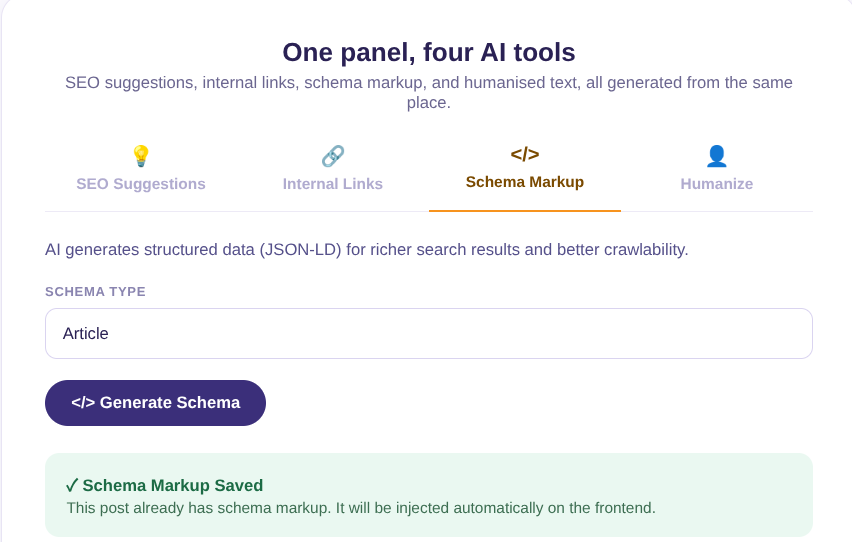Click the code brackets on Generate Schema button
Image resolution: width=852 pixels, height=542 pixels.
coord(83,403)
